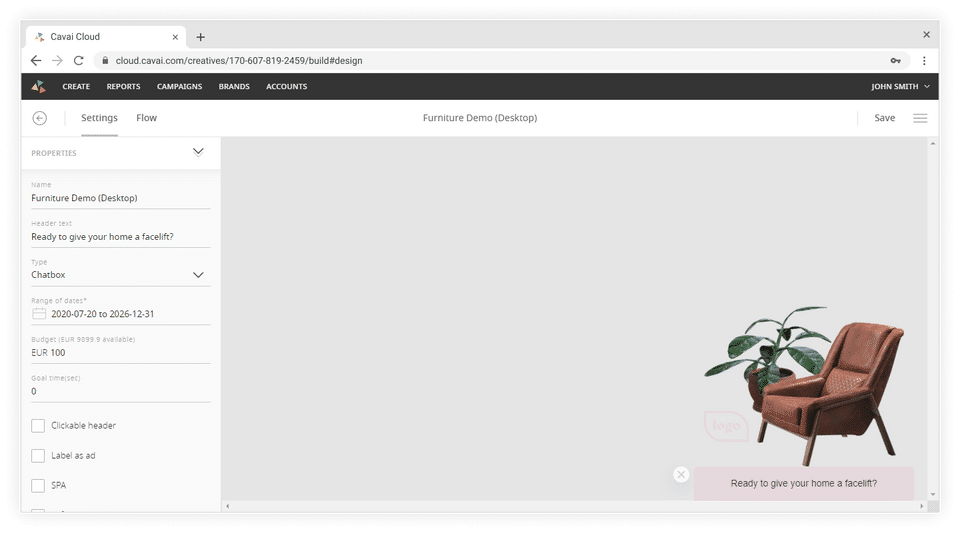Open the Brands section
960x533 pixels.
coord(234,87)
